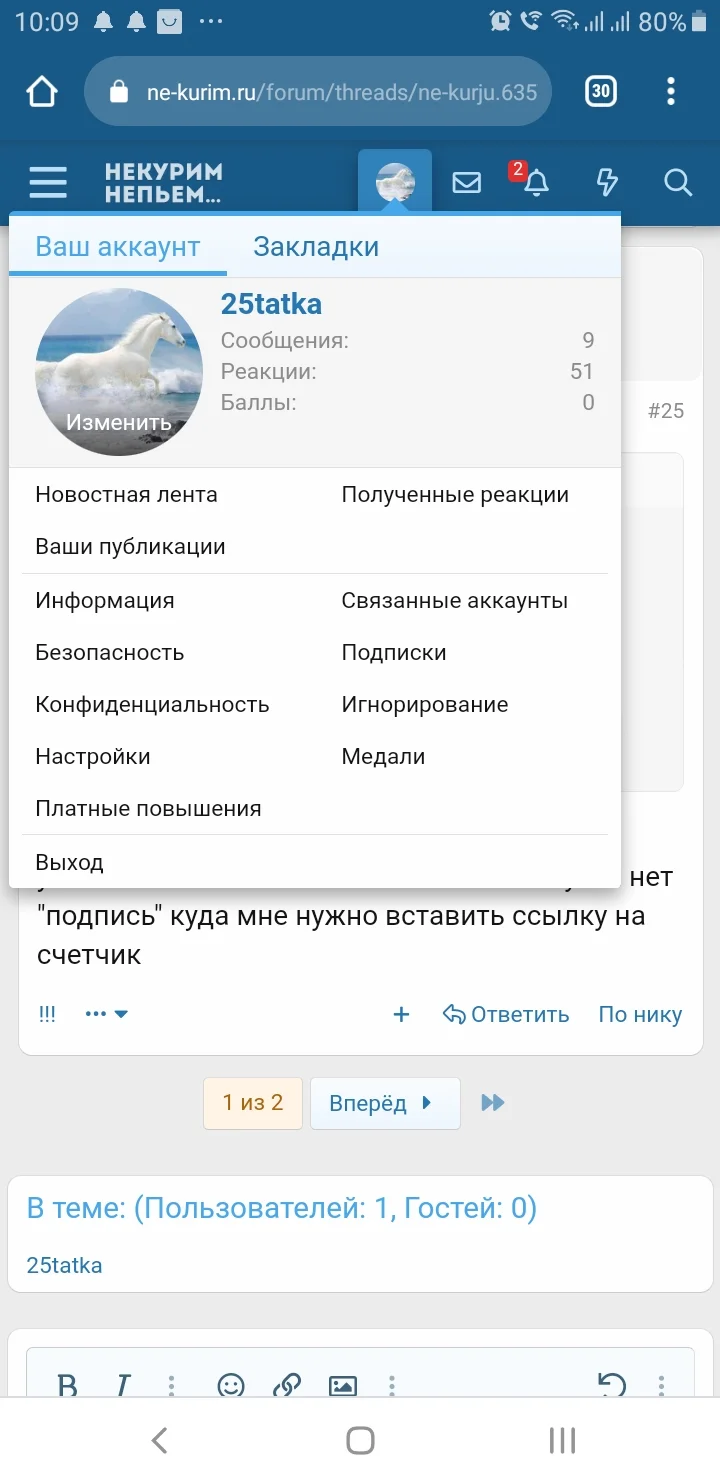The width and height of the screenshot is (720, 1480).
Task: Open Полученные реакции
Action: 455,494
